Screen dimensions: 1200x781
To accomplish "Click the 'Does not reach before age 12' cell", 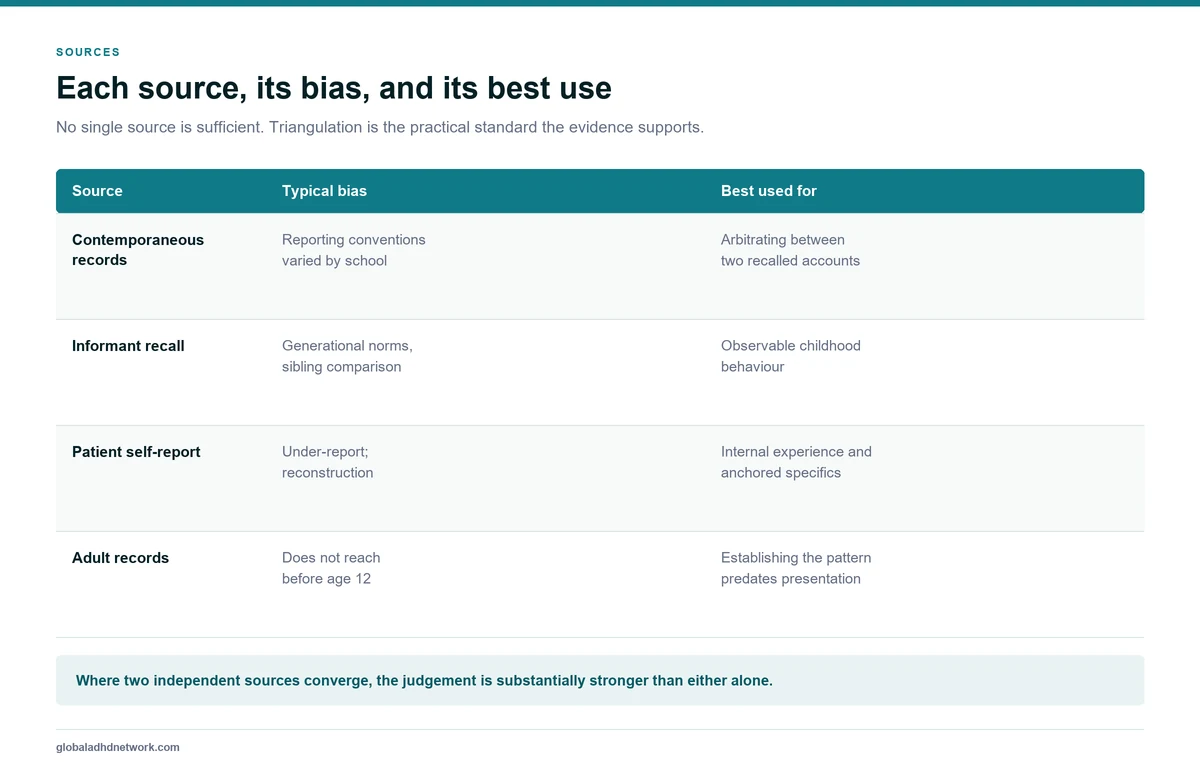I will pyautogui.click(x=331, y=568).
